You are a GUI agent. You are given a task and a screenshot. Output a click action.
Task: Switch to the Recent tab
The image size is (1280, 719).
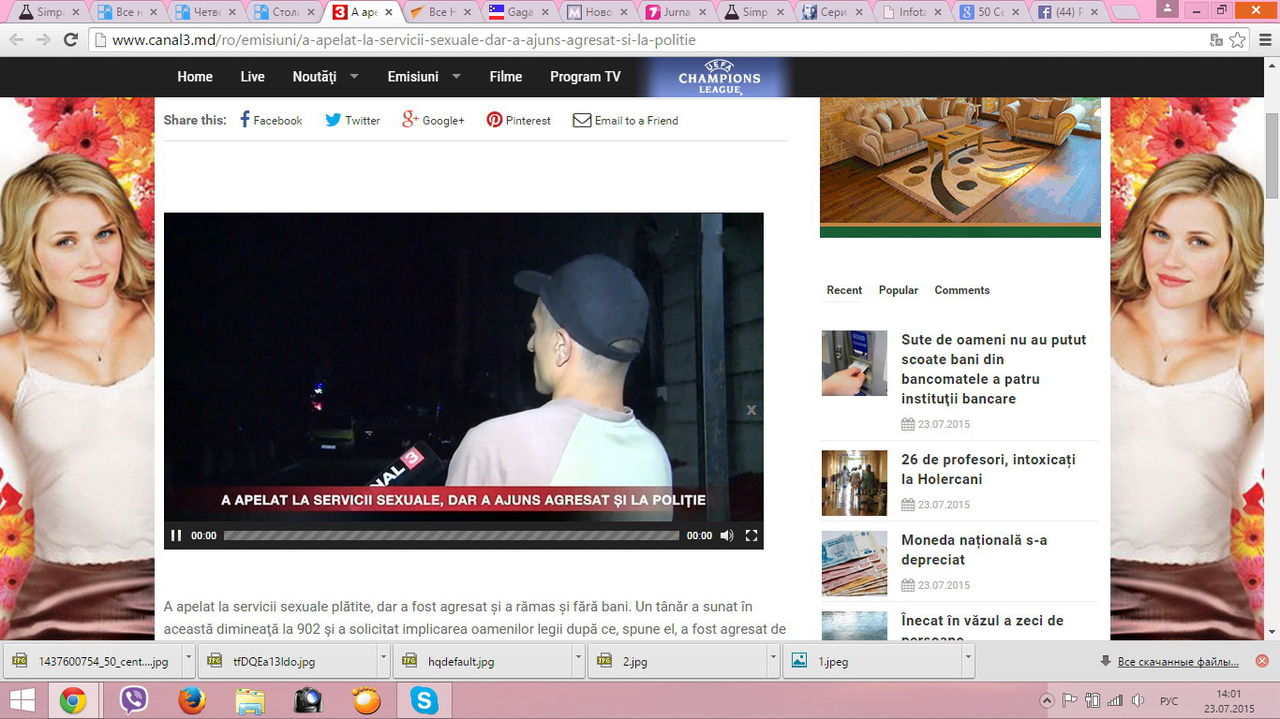point(844,290)
